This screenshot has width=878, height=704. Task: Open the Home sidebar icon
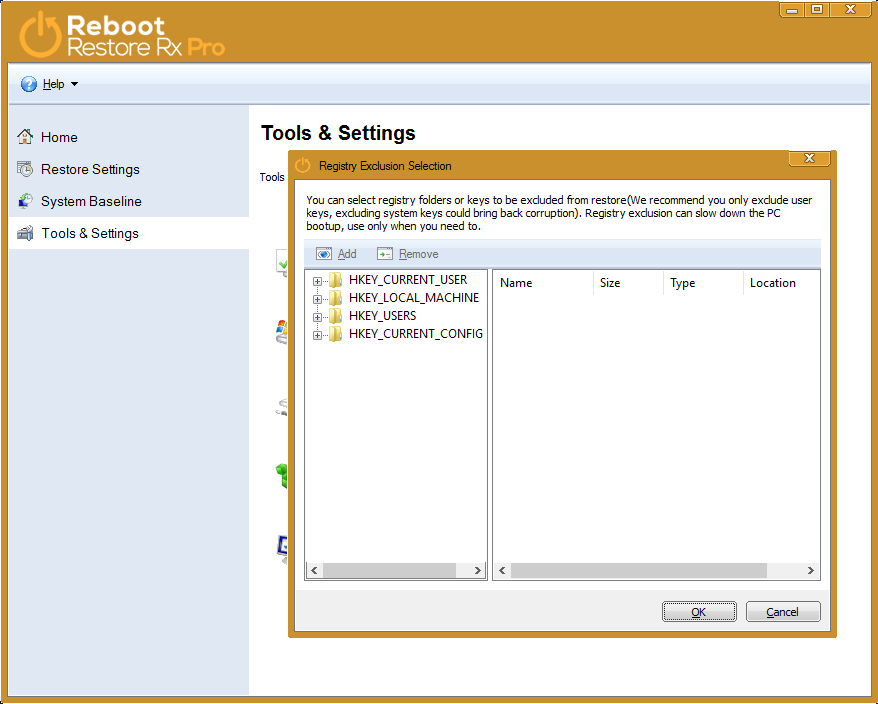point(25,137)
